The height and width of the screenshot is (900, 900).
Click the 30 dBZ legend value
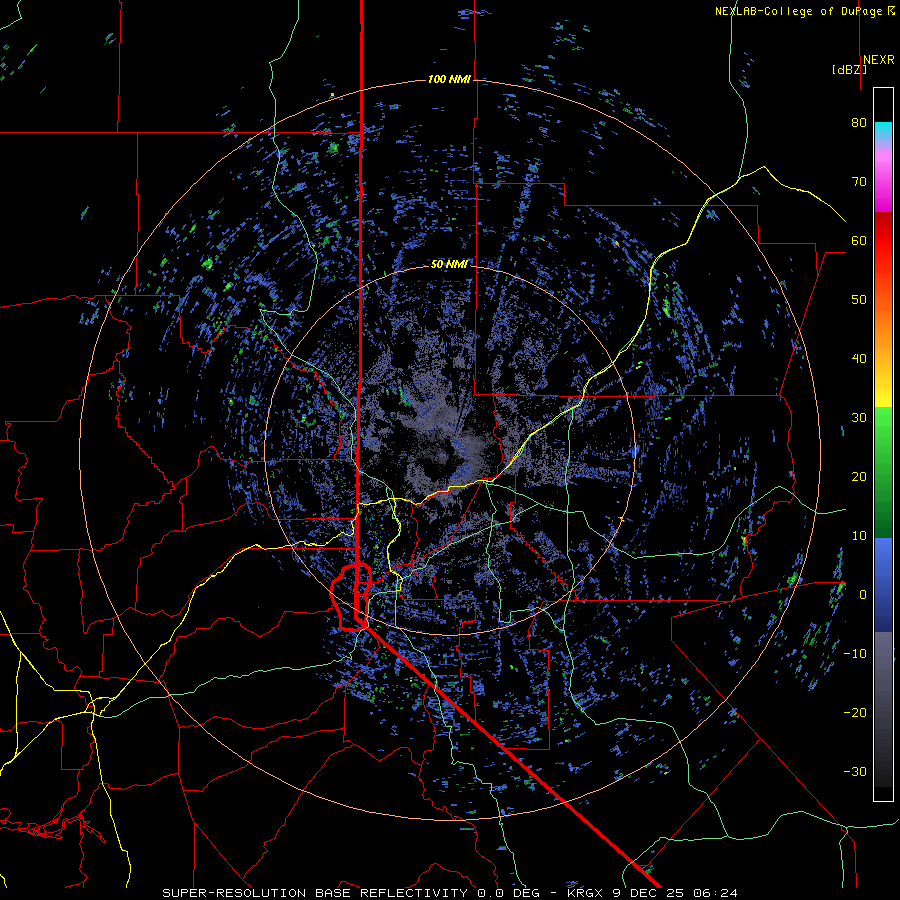click(x=859, y=418)
